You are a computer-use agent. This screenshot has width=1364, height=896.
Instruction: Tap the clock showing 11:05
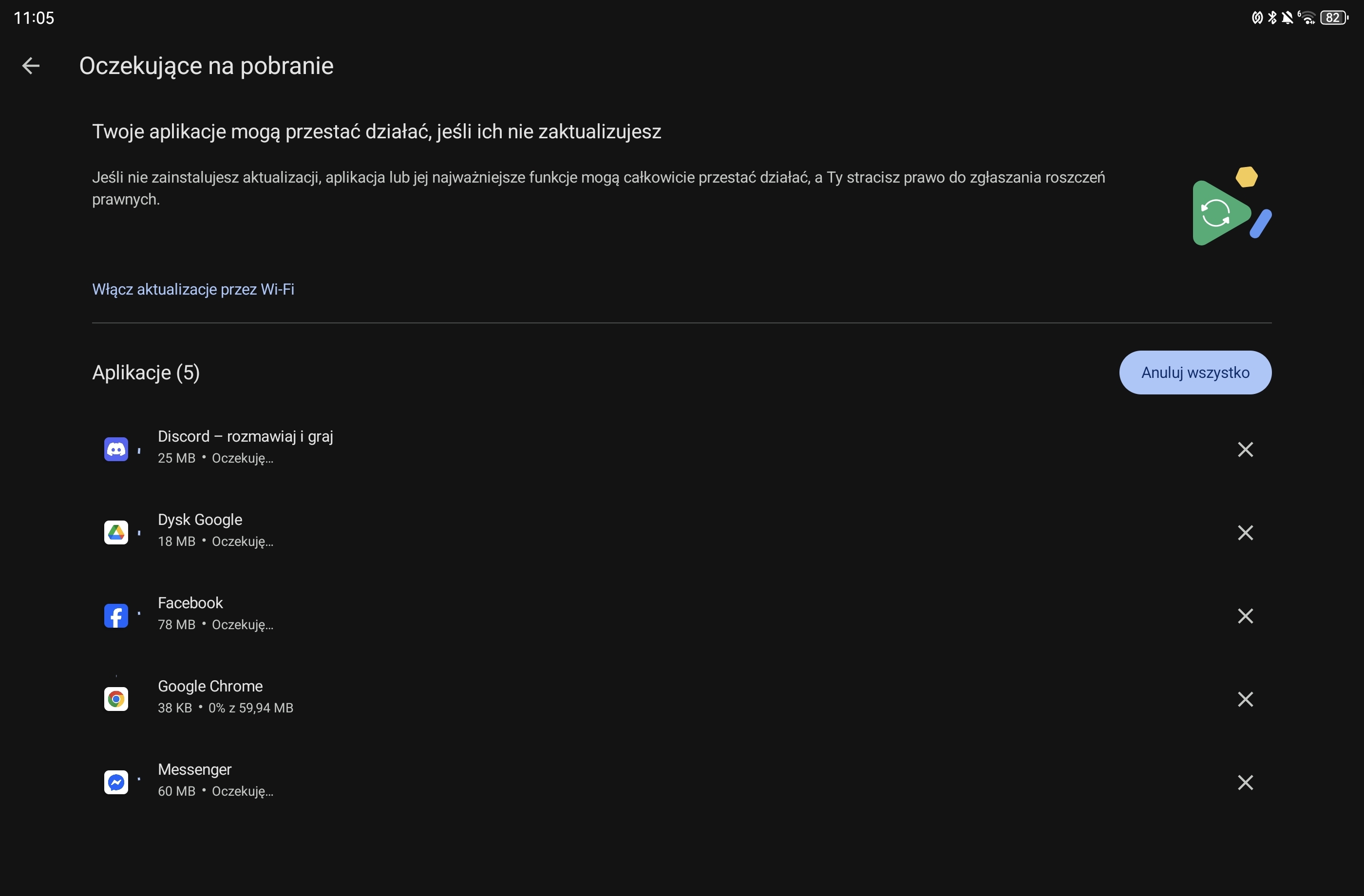34,19
